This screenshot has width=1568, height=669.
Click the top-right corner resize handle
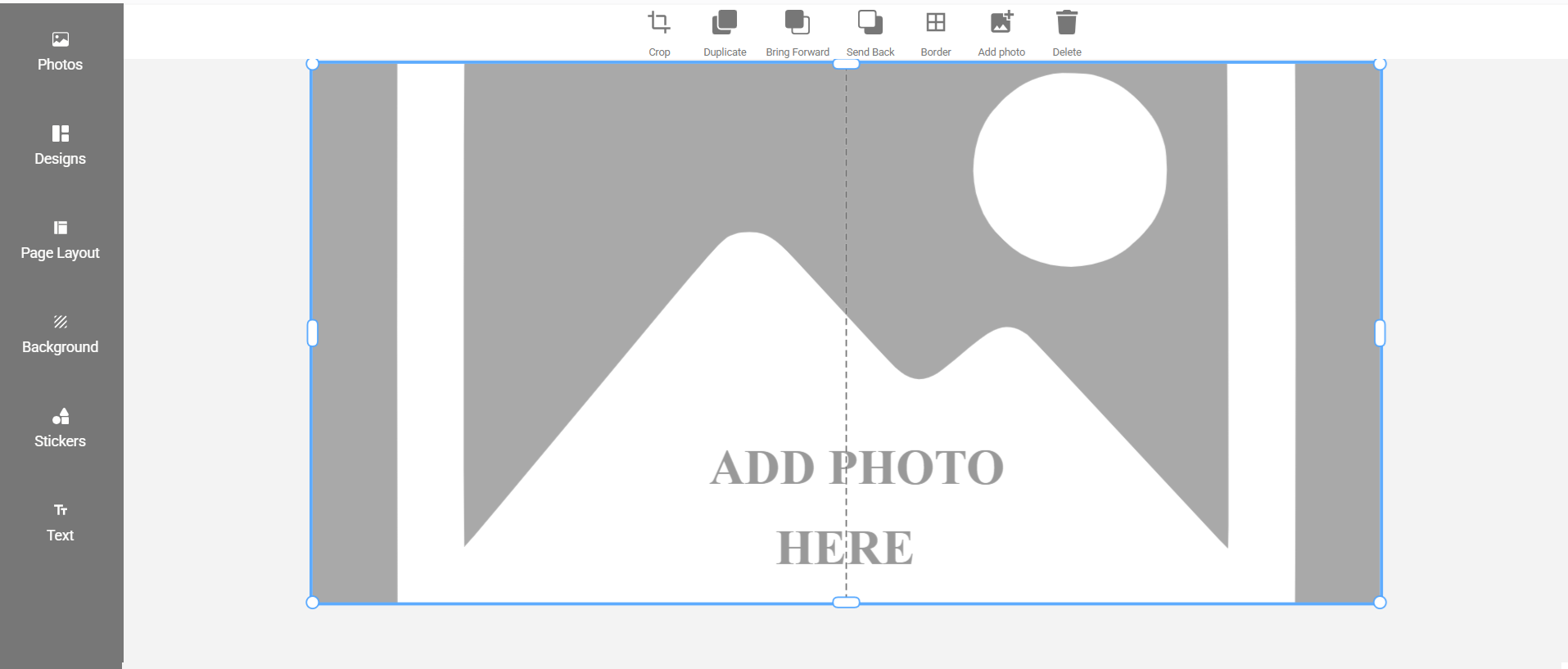pyautogui.click(x=1380, y=64)
